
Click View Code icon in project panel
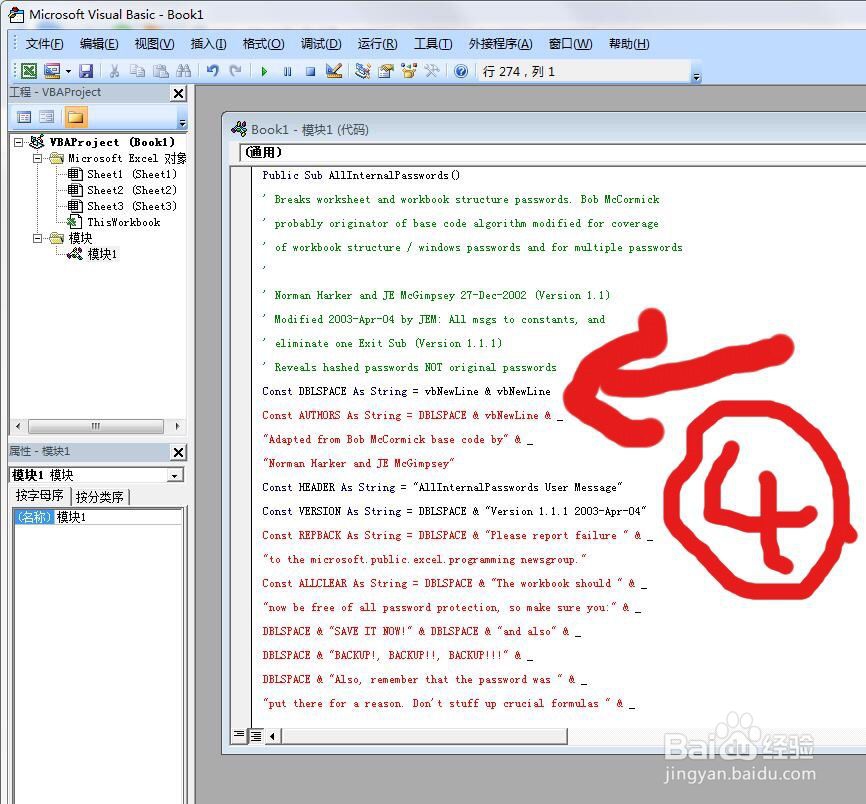[24, 117]
